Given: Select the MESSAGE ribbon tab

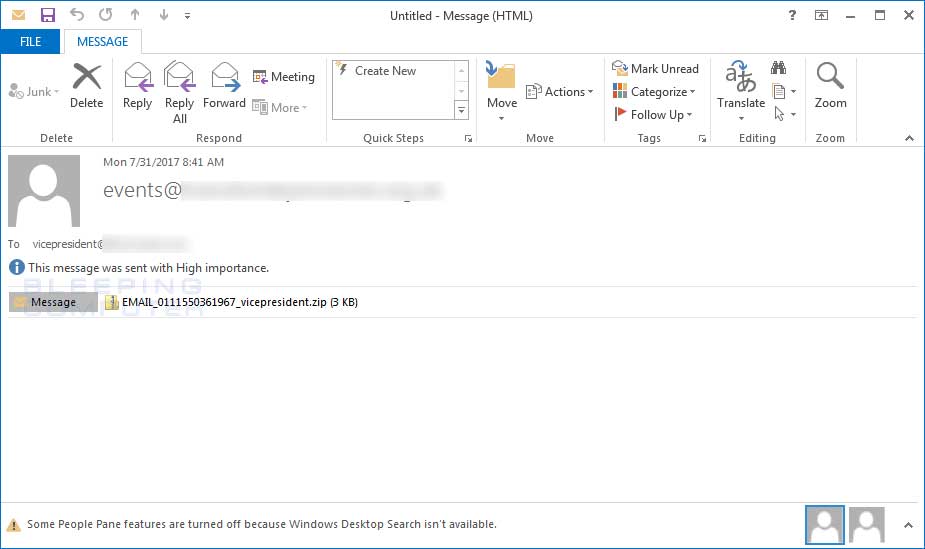Looking at the screenshot, I should [x=103, y=42].
